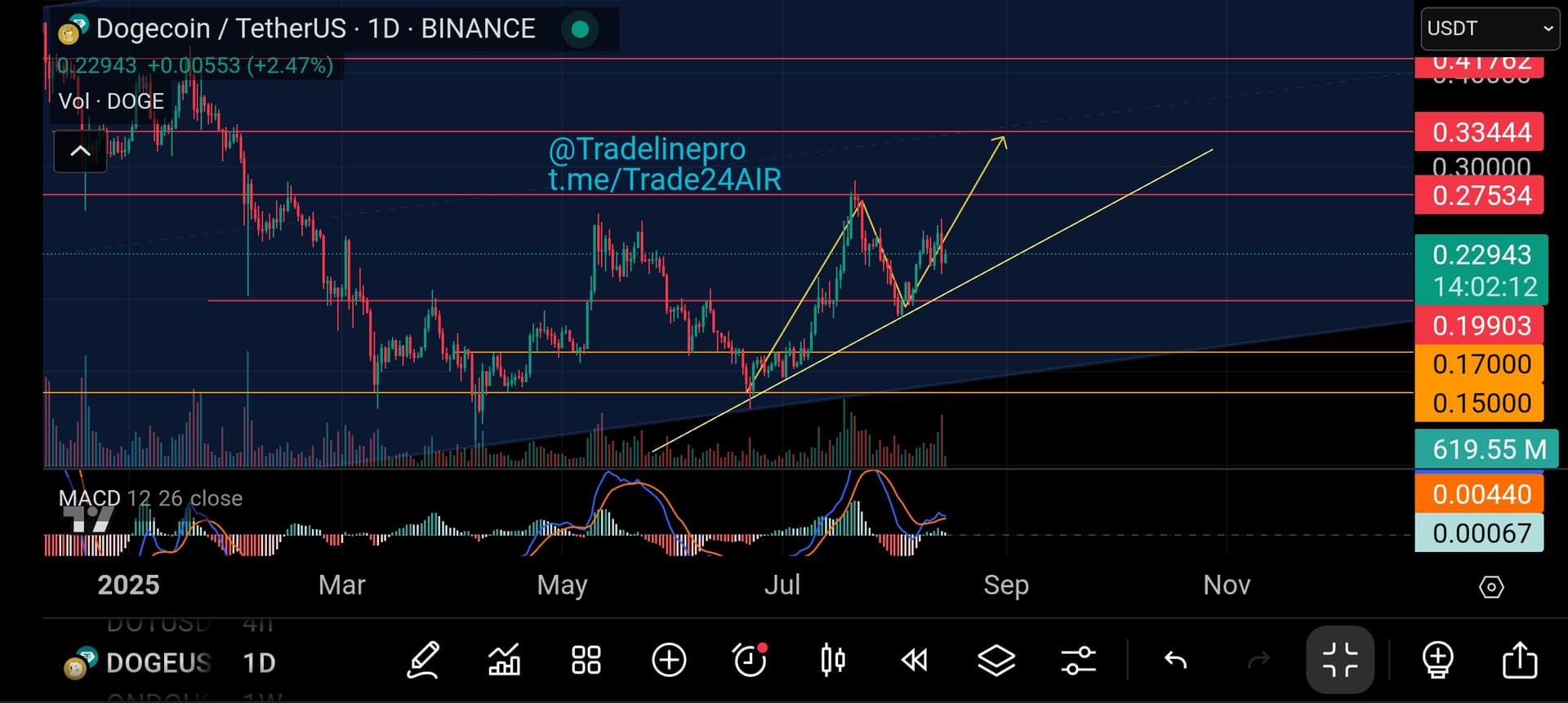1568x703 pixels.
Task: Tap the 0.30000 price scale value
Action: pos(1481,167)
